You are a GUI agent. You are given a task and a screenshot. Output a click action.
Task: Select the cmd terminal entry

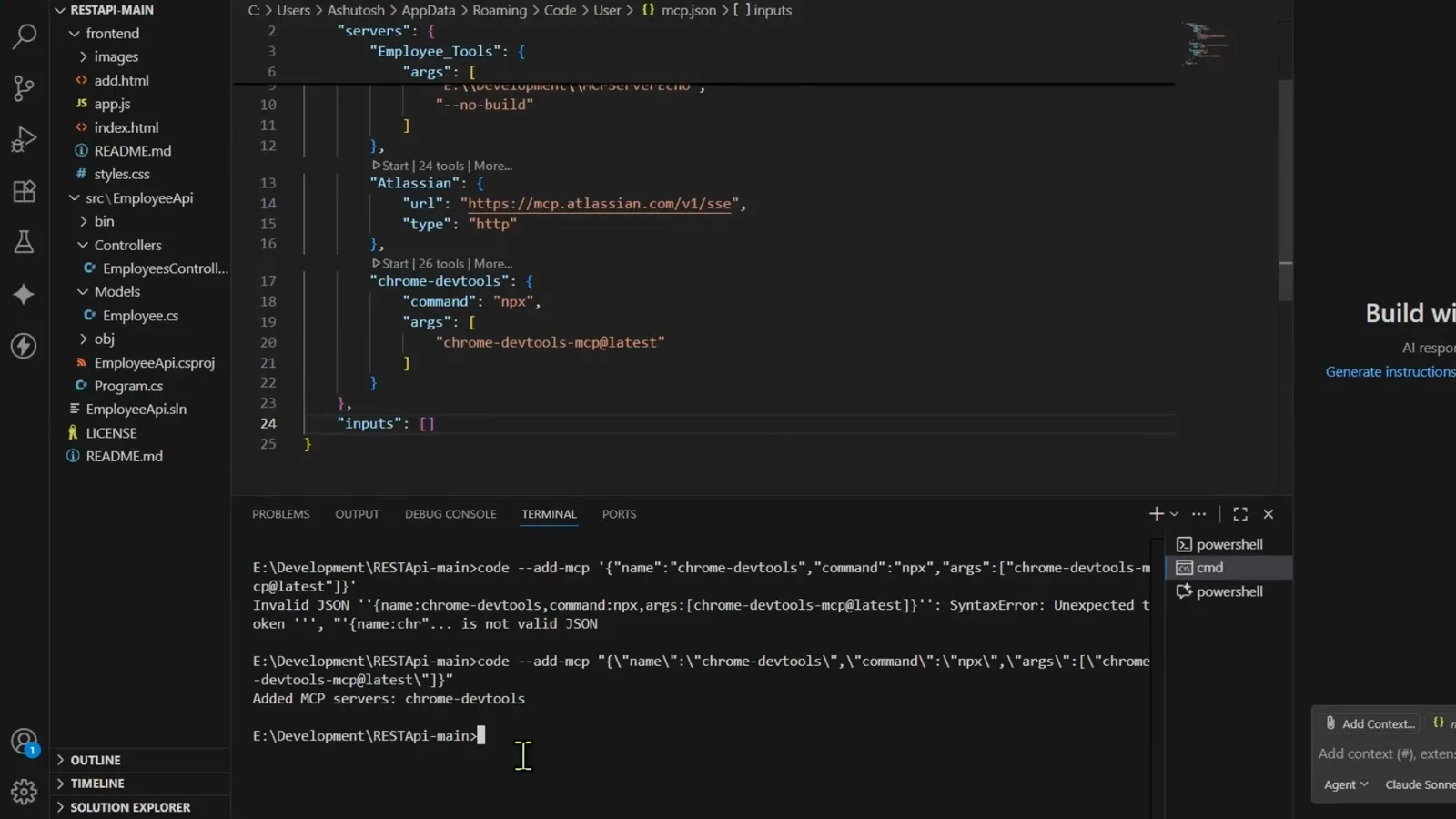[x=1228, y=567]
